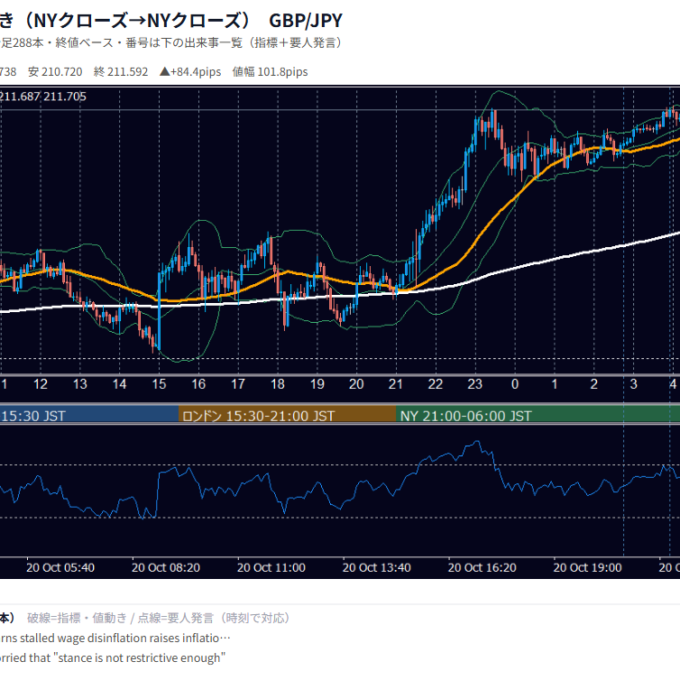
Task: Click the 20 Oct 08:20 time label
Action: (x=166, y=568)
